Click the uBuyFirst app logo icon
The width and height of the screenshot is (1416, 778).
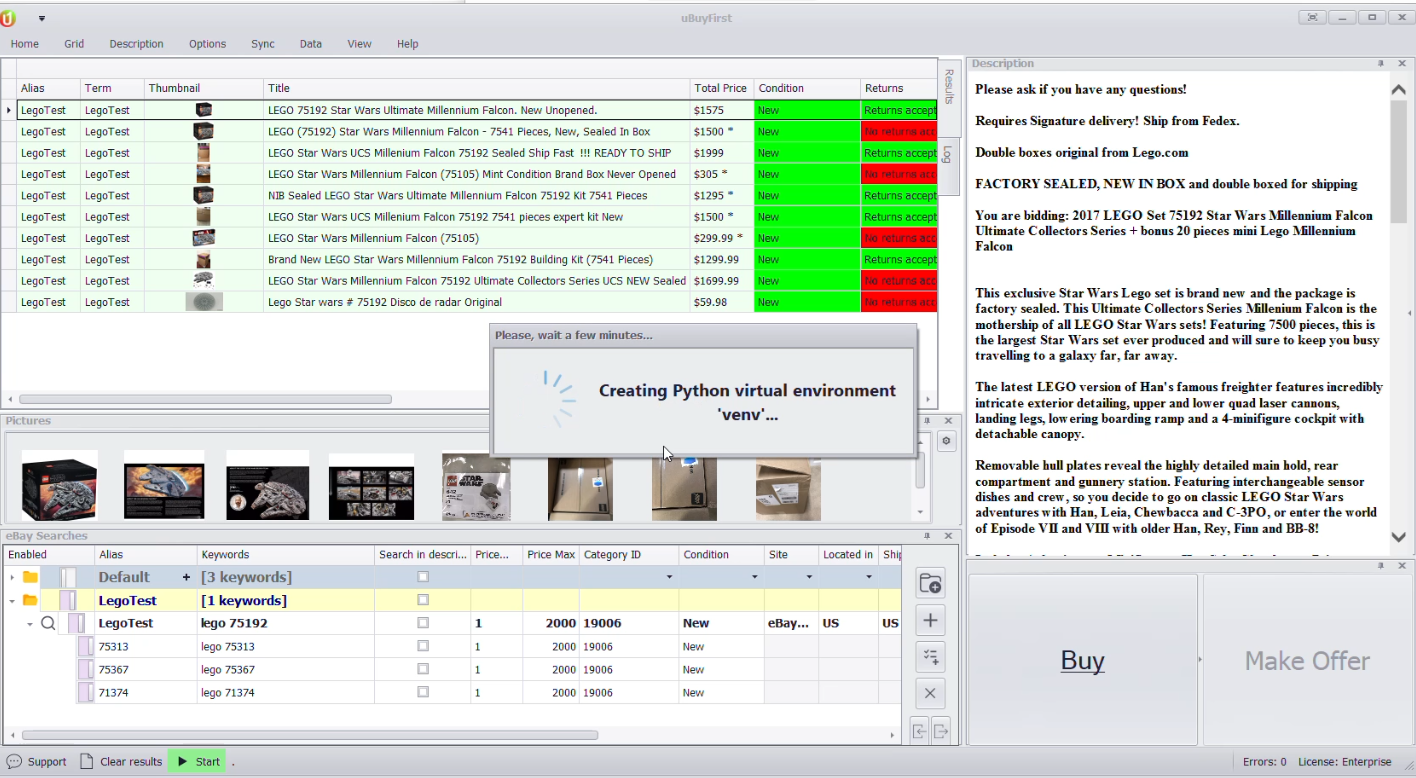[x=9, y=17]
